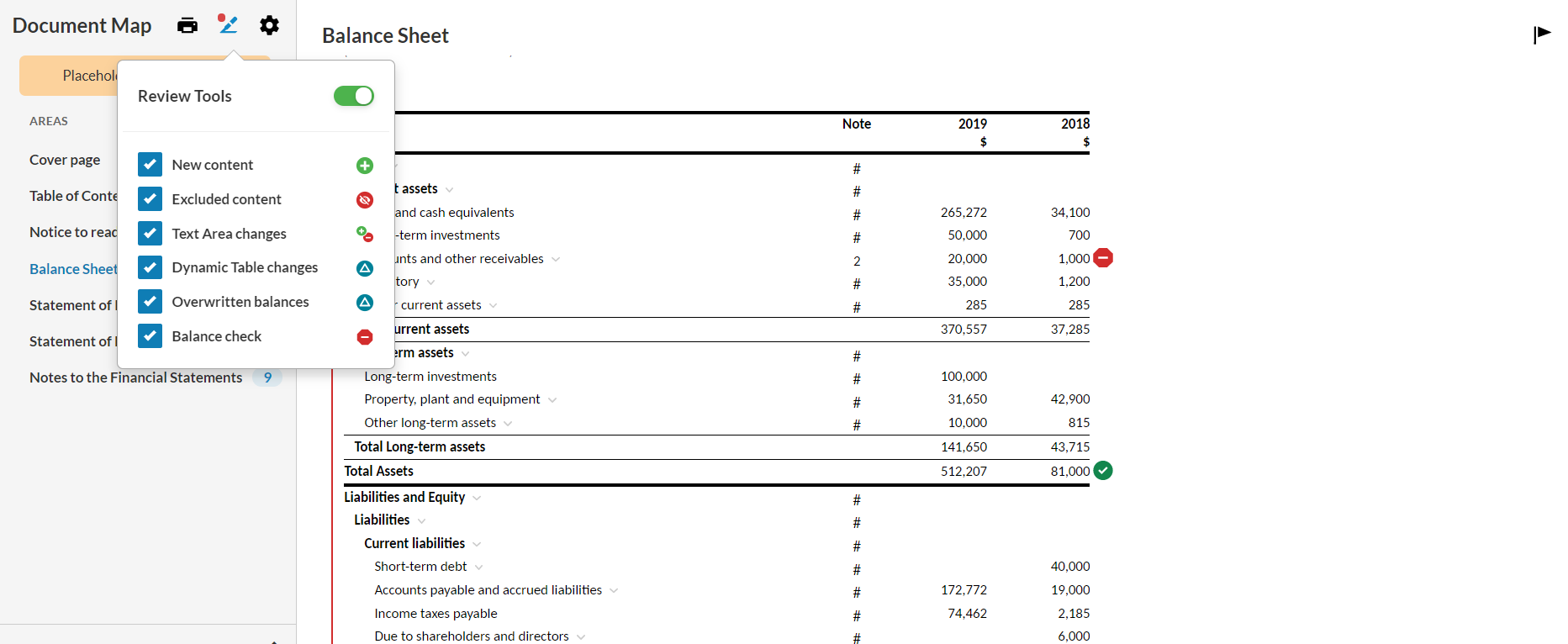Open the Liabilities and Equity chevron

[x=477, y=498]
